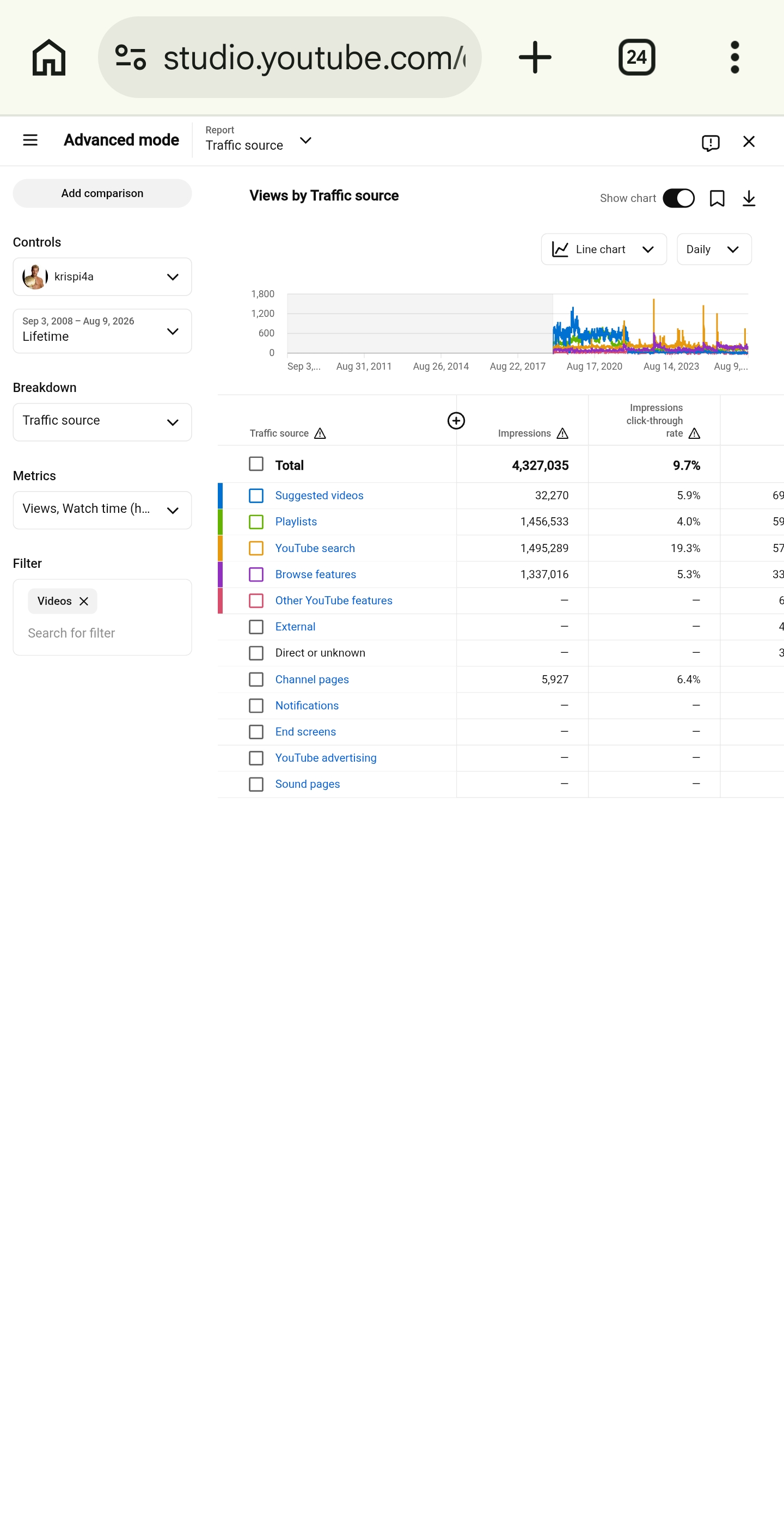Viewport: 784px width, 1531px height.
Task: Toggle the Playlists row checkbox
Action: point(256,522)
